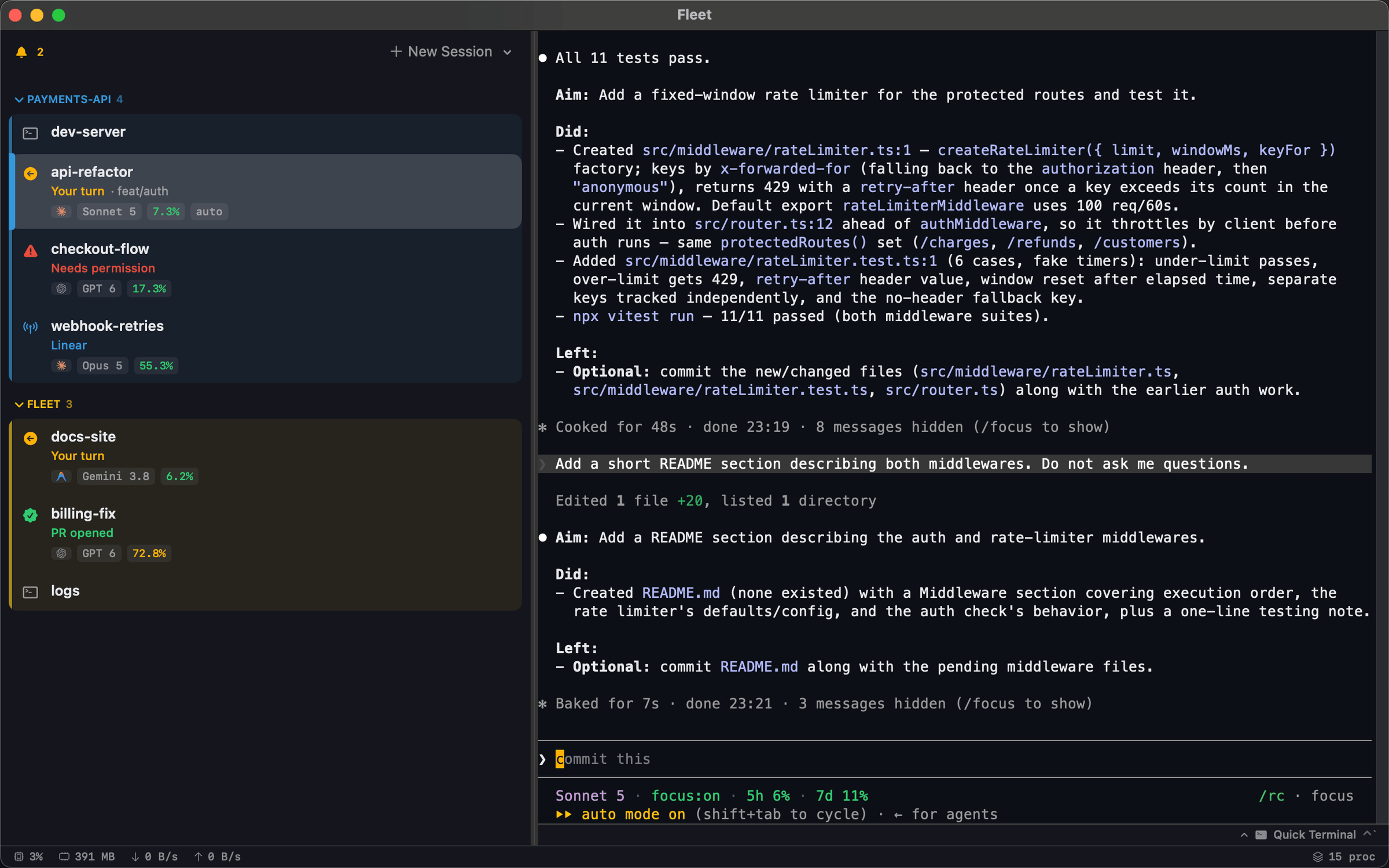Click the 'Linear' label under webhook-retries

[69, 345]
